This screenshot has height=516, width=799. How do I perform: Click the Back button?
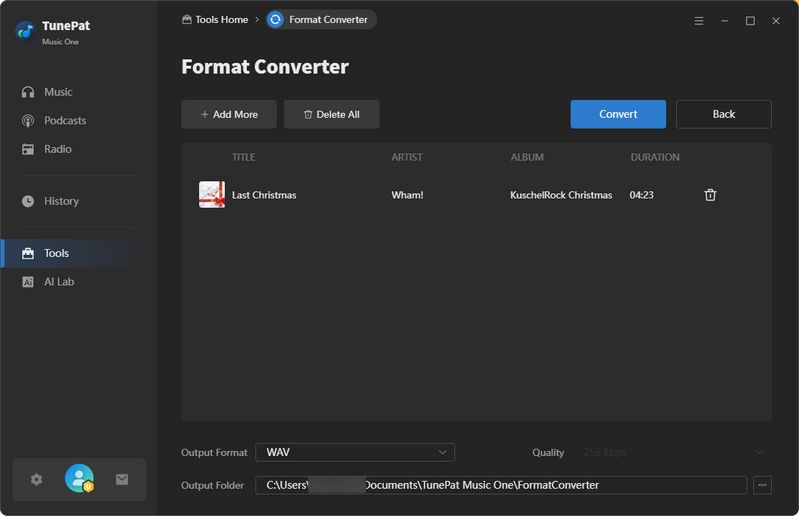724,114
